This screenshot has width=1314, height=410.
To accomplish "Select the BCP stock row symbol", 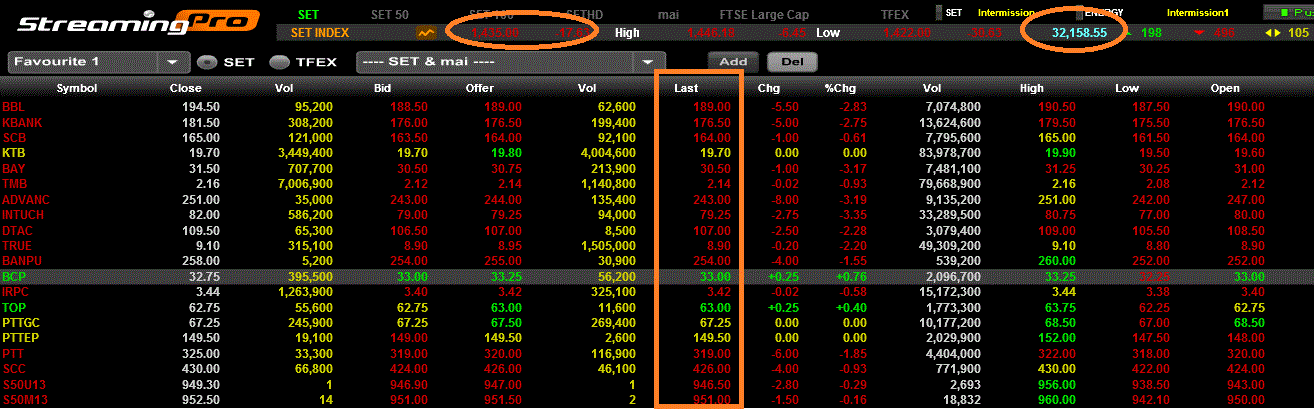I will click(14, 276).
